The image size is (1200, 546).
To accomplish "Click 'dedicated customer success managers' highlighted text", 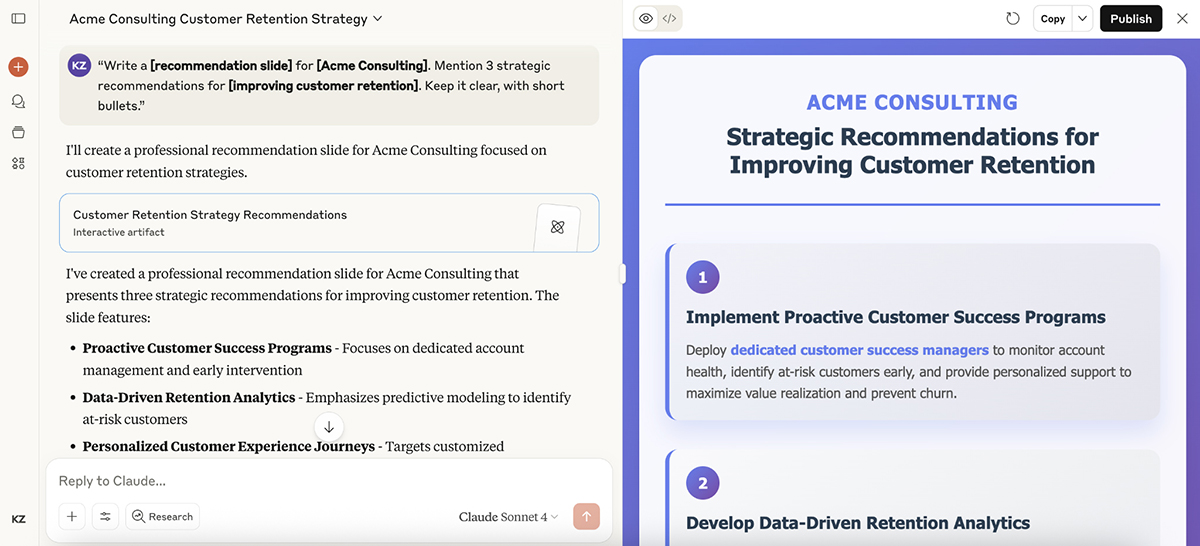I will 859,350.
